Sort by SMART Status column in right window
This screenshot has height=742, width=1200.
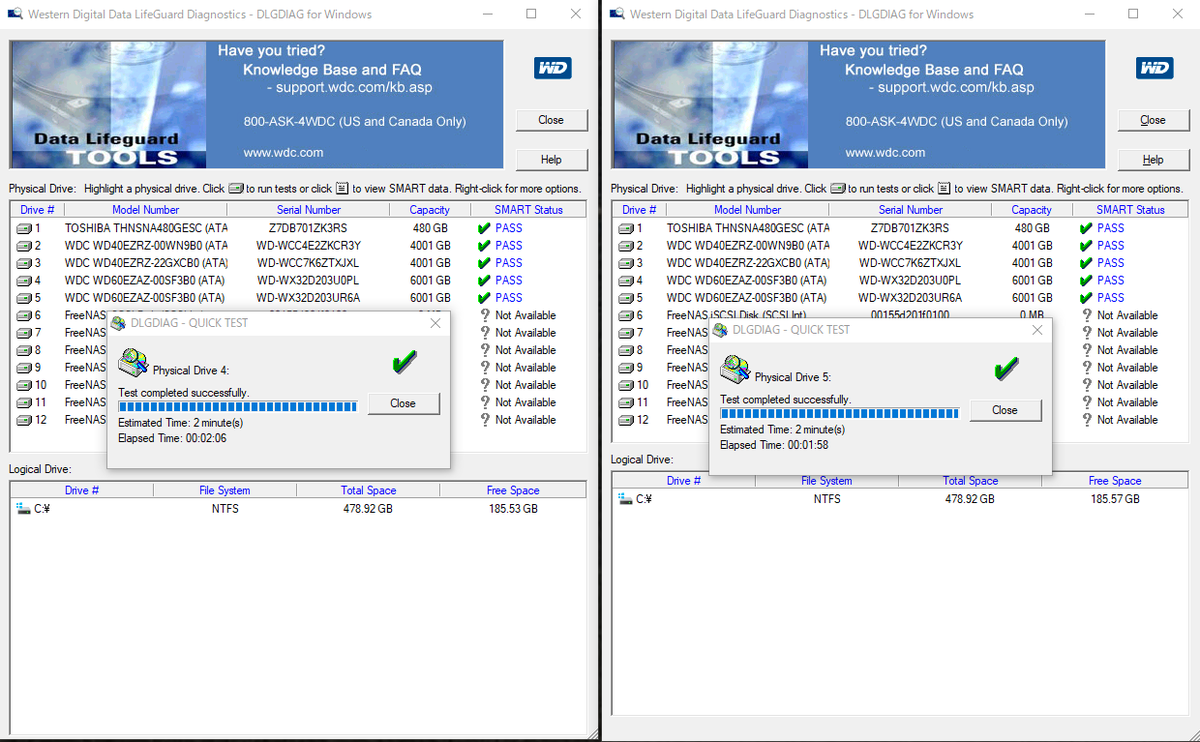point(1130,210)
